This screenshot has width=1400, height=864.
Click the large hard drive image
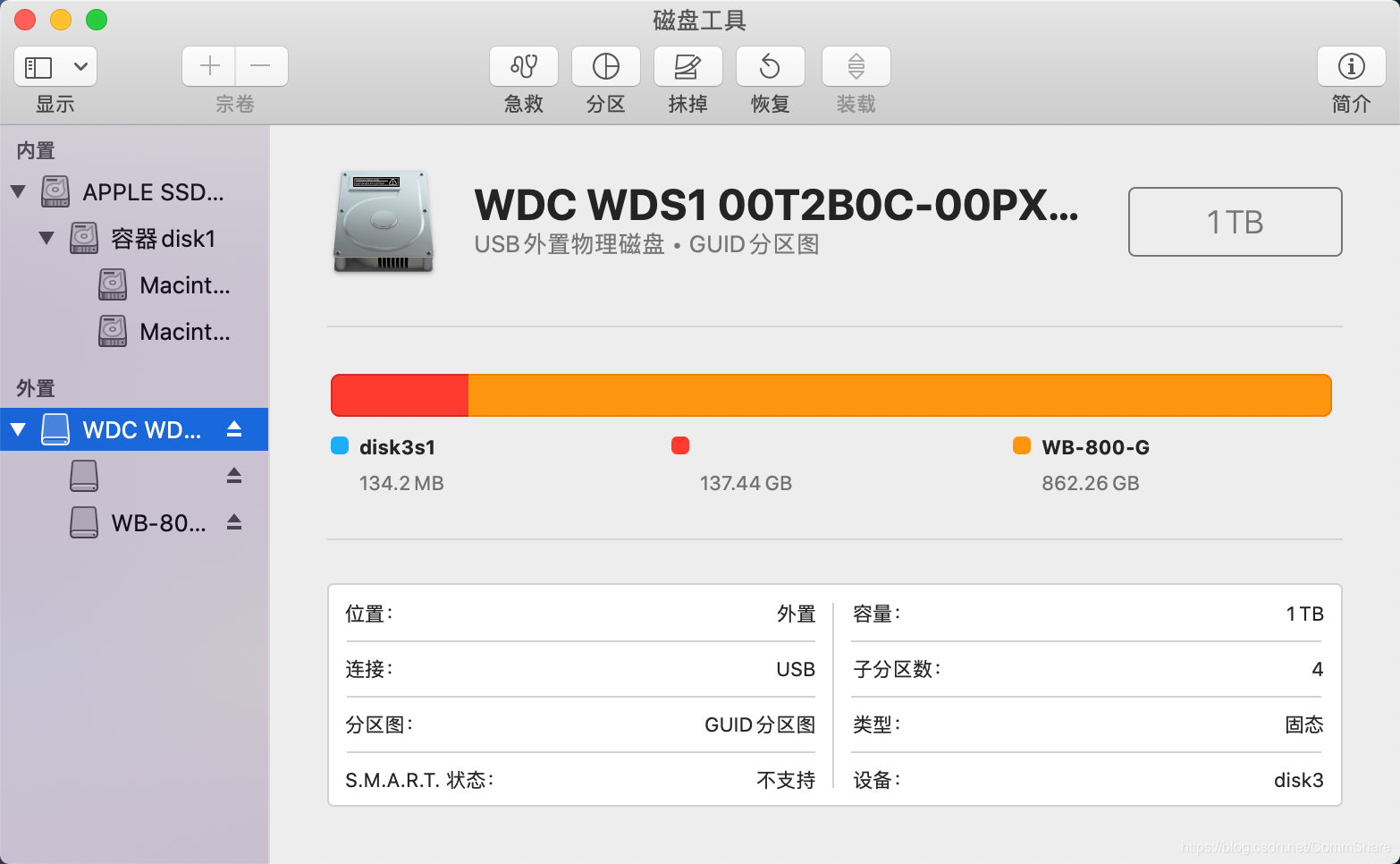click(384, 222)
